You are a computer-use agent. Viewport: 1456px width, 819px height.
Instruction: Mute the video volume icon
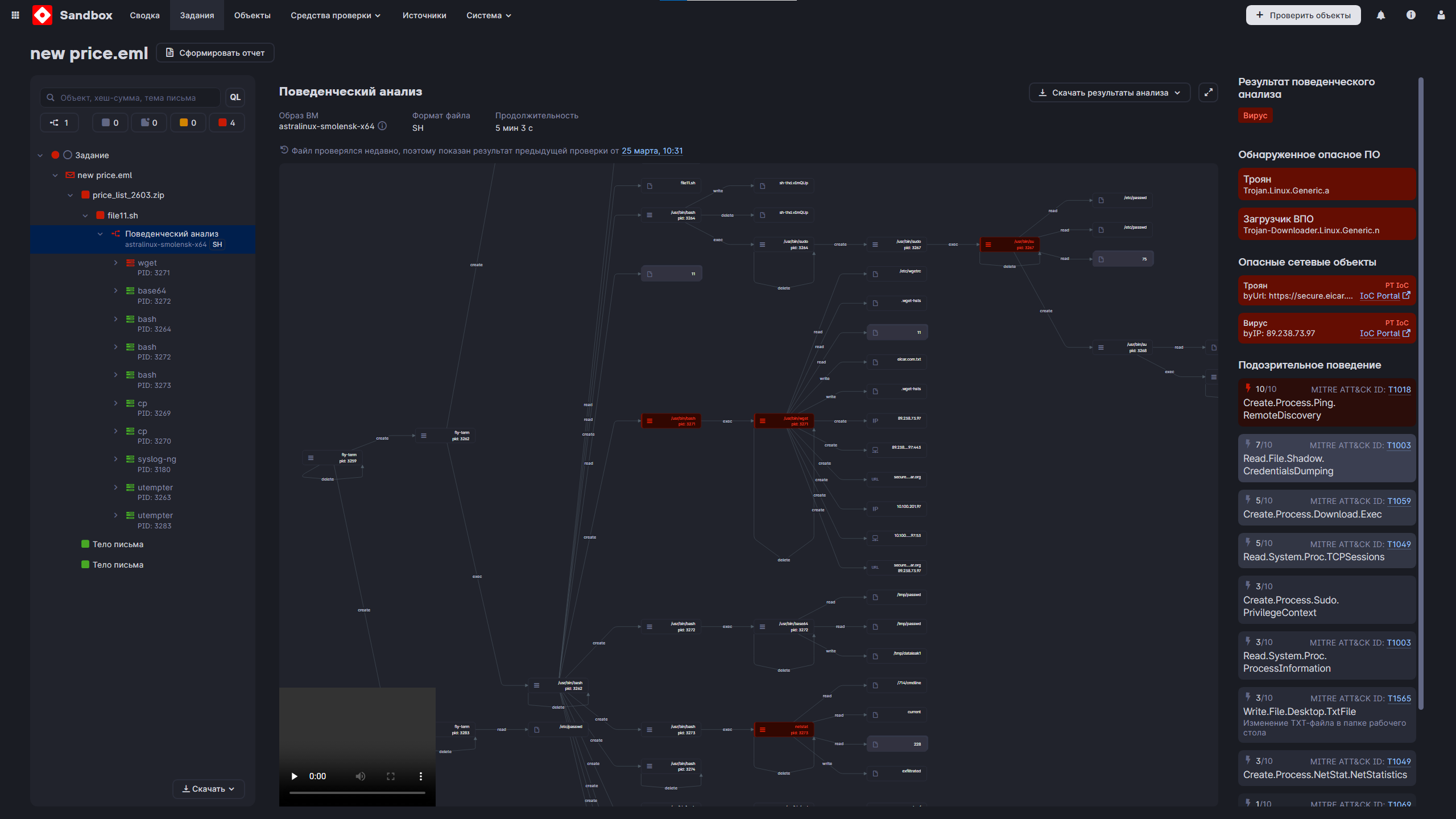tap(361, 776)
